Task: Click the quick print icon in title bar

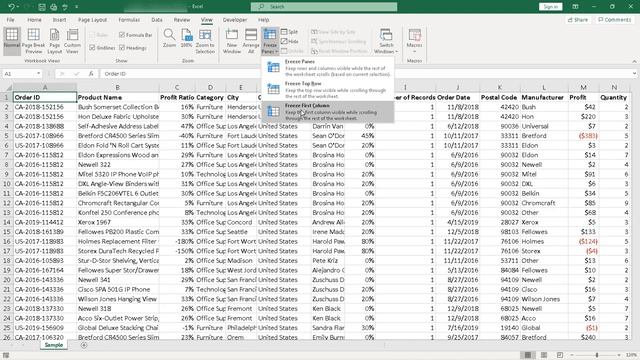Action: point(53,7)
